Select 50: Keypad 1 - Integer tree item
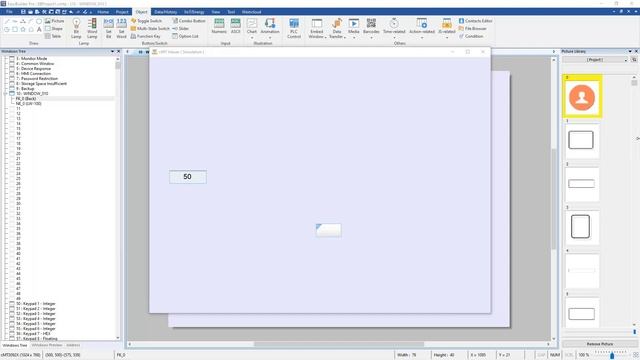Viewport: 640px width, 360px height. coord(36,304)
